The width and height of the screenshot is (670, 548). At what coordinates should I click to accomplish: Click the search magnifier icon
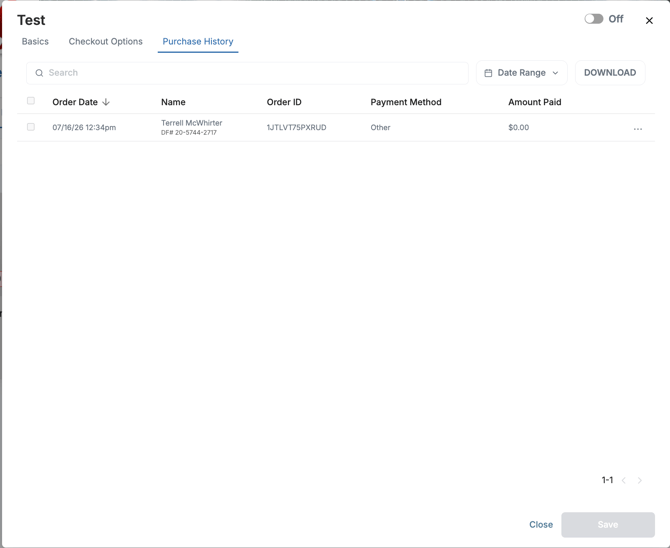click(39, 73)
